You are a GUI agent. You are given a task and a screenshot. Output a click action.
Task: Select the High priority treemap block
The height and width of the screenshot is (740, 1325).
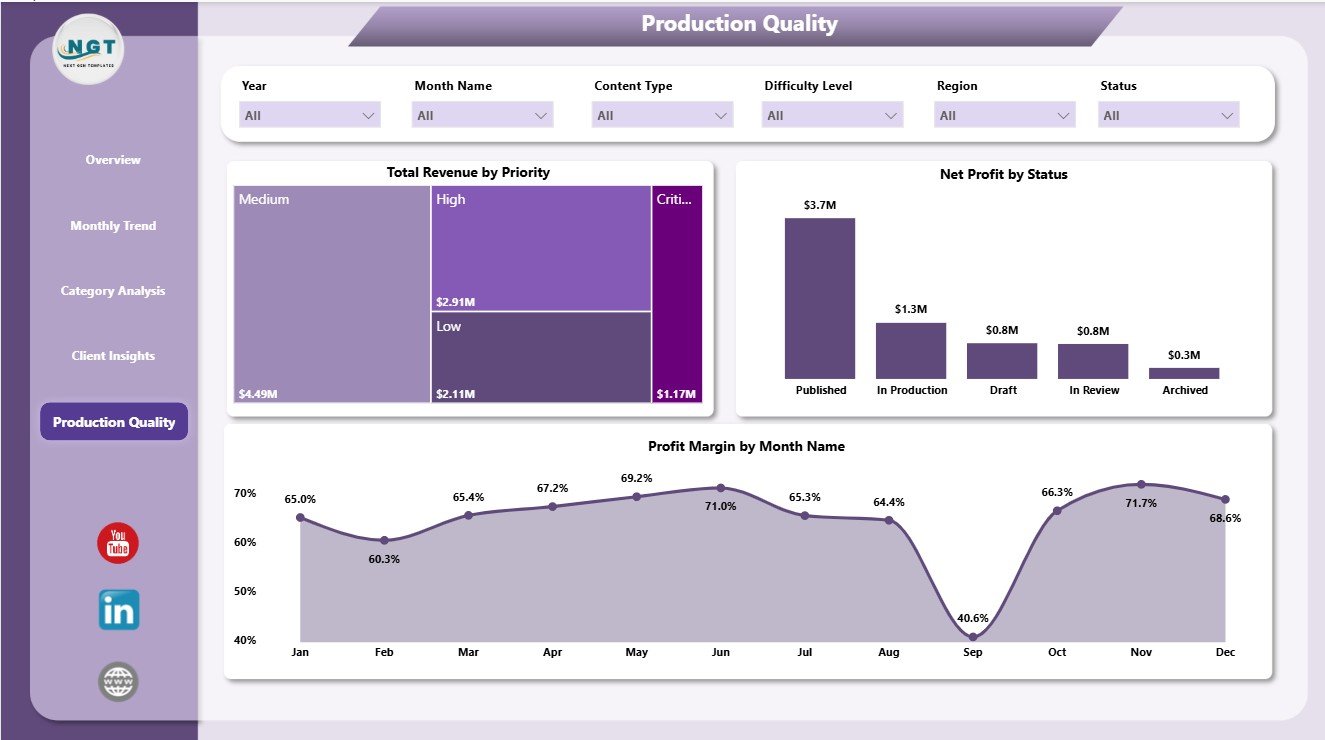pyautogui.click(x=541, y=248)
